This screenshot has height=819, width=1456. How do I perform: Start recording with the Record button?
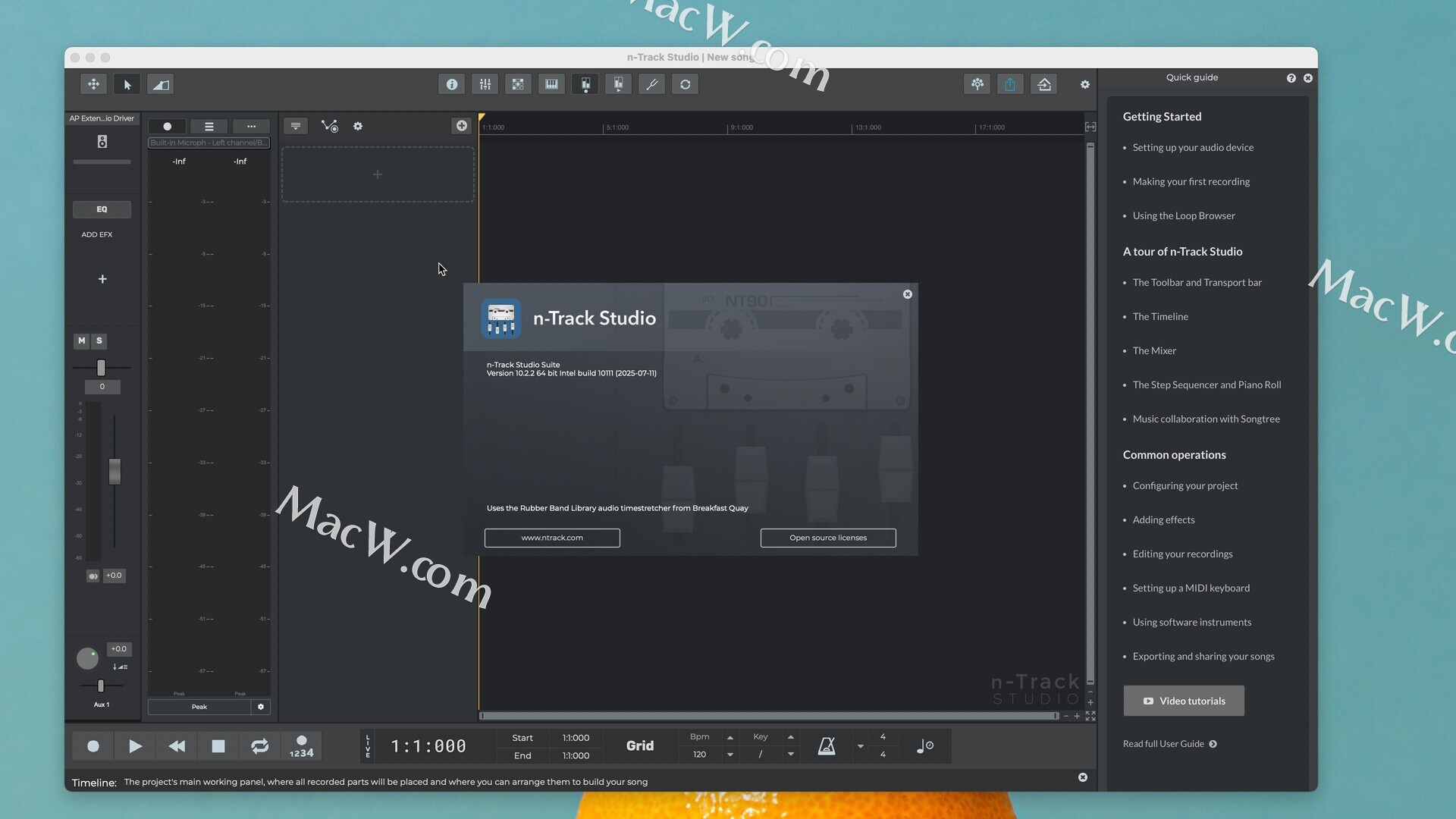93,746
